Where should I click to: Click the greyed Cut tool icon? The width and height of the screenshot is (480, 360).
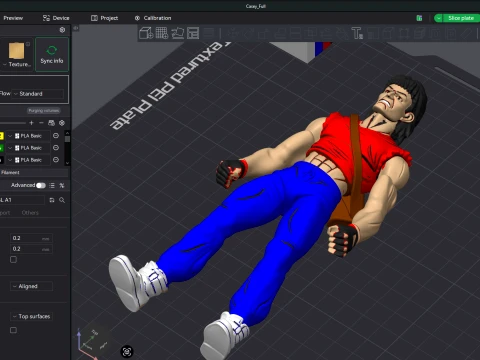[295, 33]
